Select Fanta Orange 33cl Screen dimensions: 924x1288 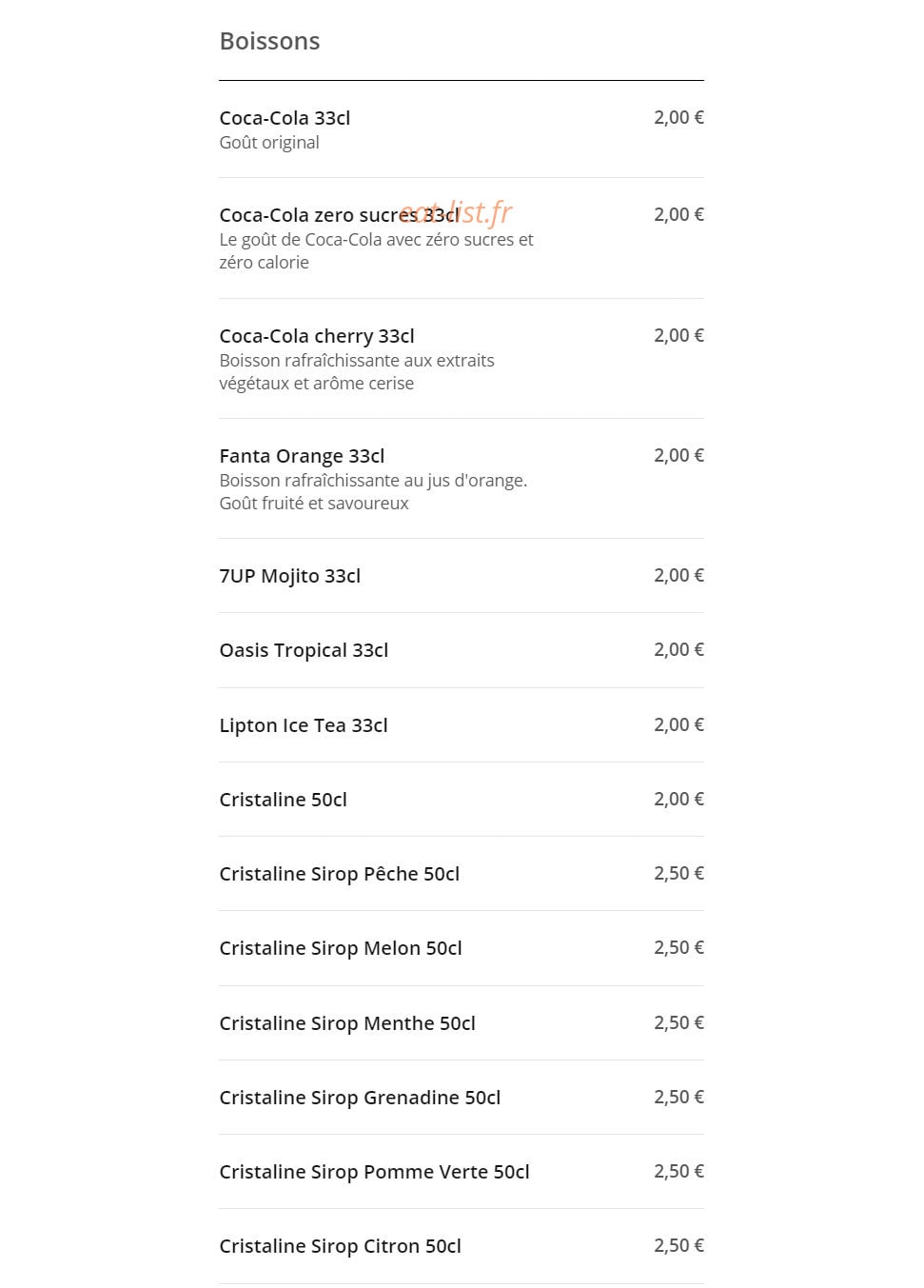[462, 479]
